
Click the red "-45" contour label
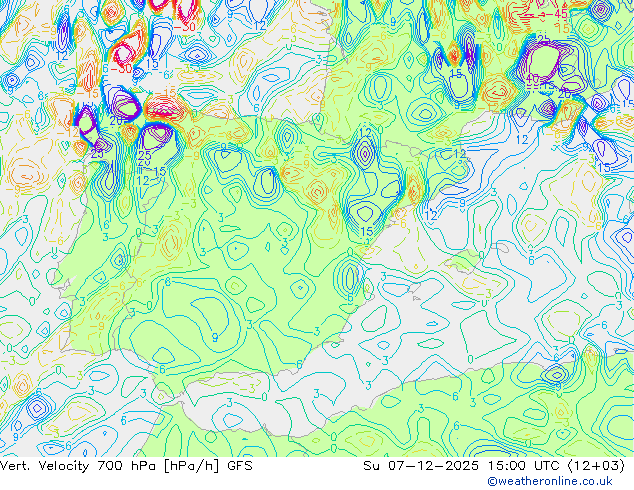(558, 14)
